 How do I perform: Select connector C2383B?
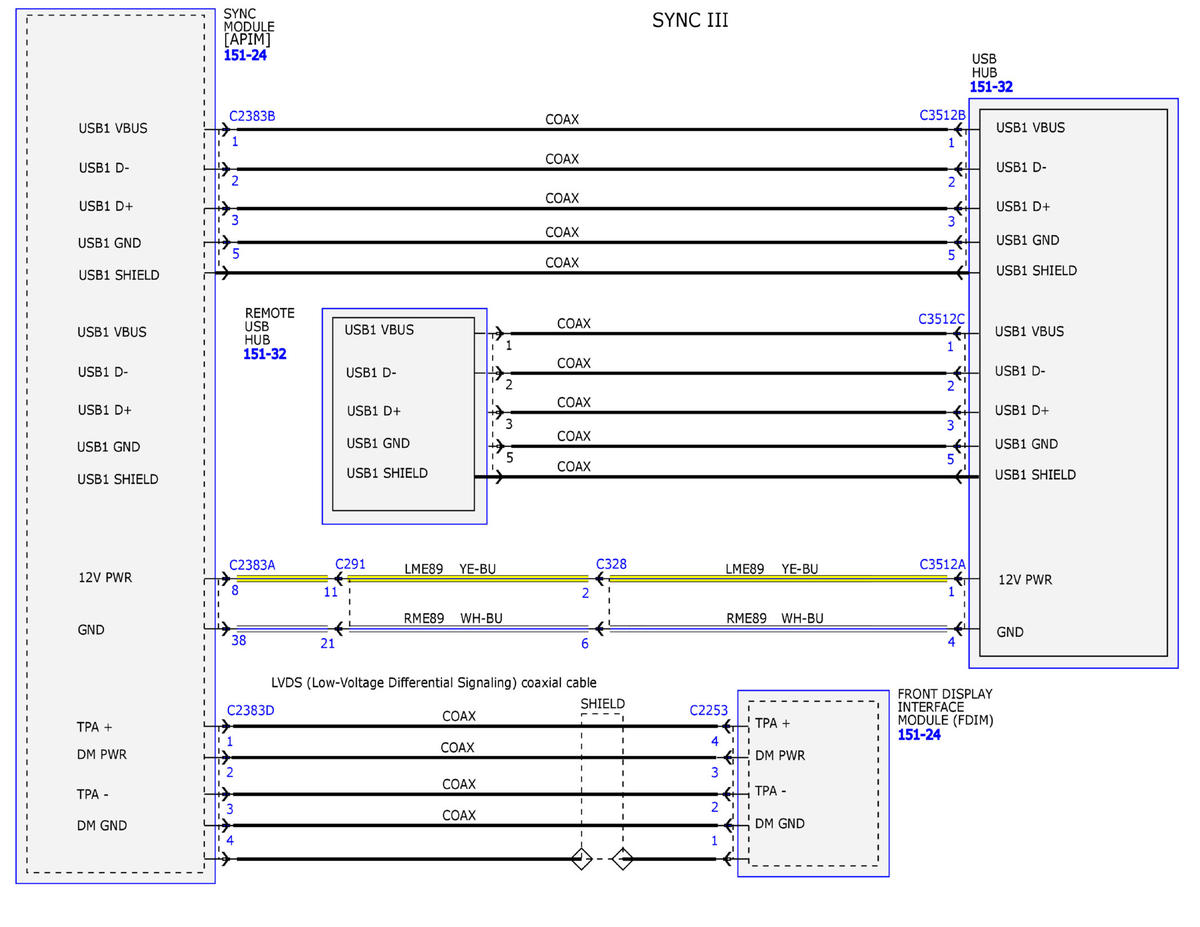(252, 116)
